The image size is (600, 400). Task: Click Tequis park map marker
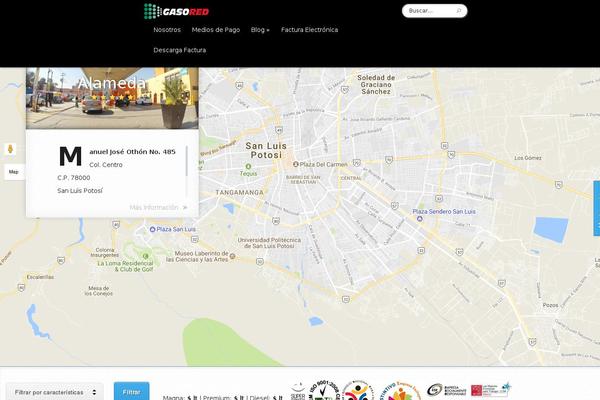click(248, 167)
